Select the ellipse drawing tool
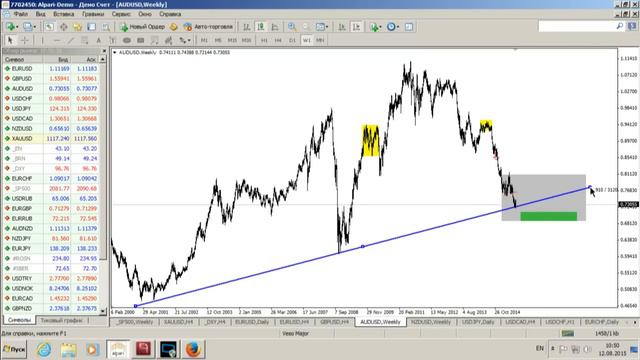The height and width of the screenshot is (360, 640). click(x=127, y=40)
